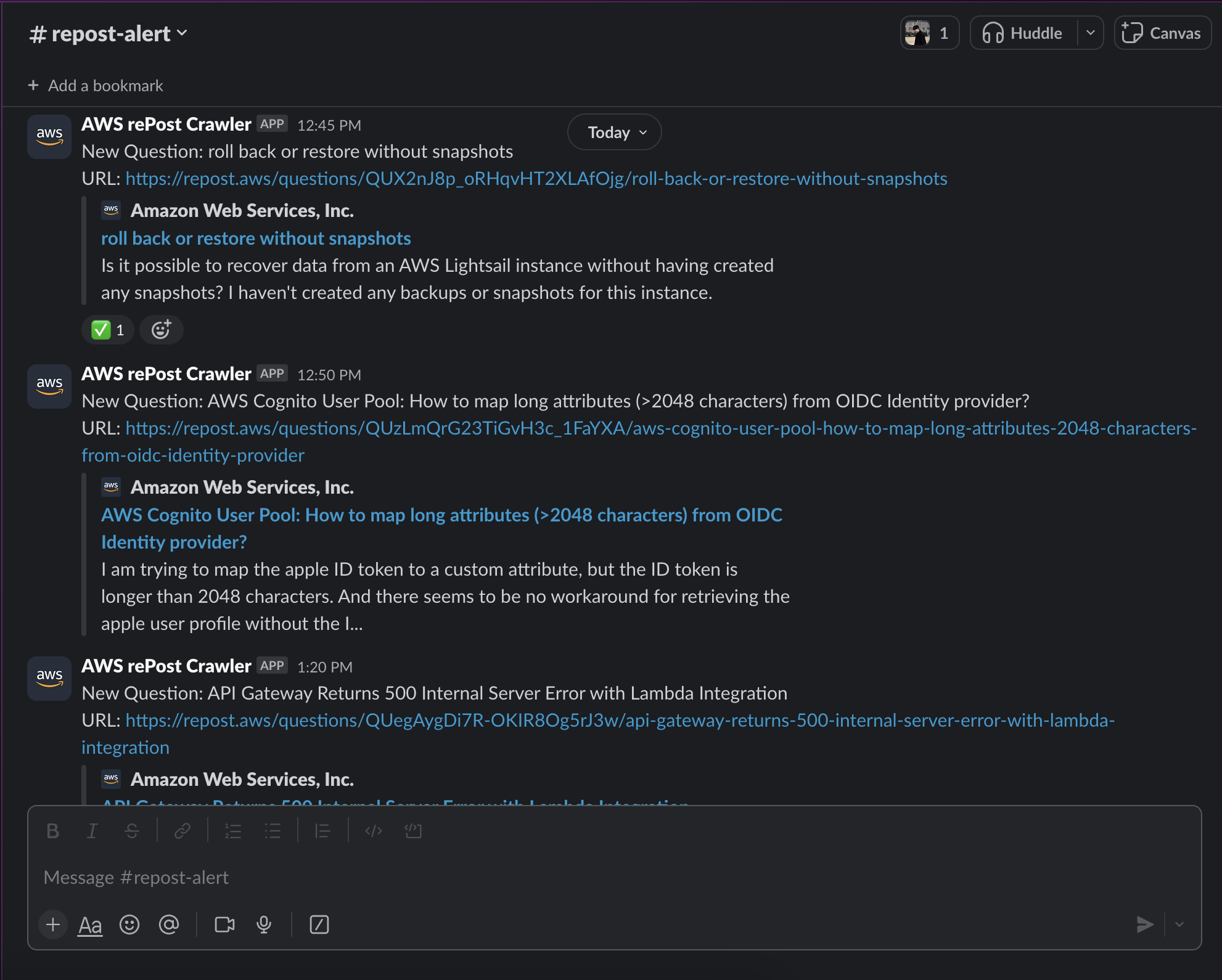Image resolution: width=1222 pixels, height=980 pixels.
Task: Record an audio clip with microphone
Action: (x=264, y=925)
